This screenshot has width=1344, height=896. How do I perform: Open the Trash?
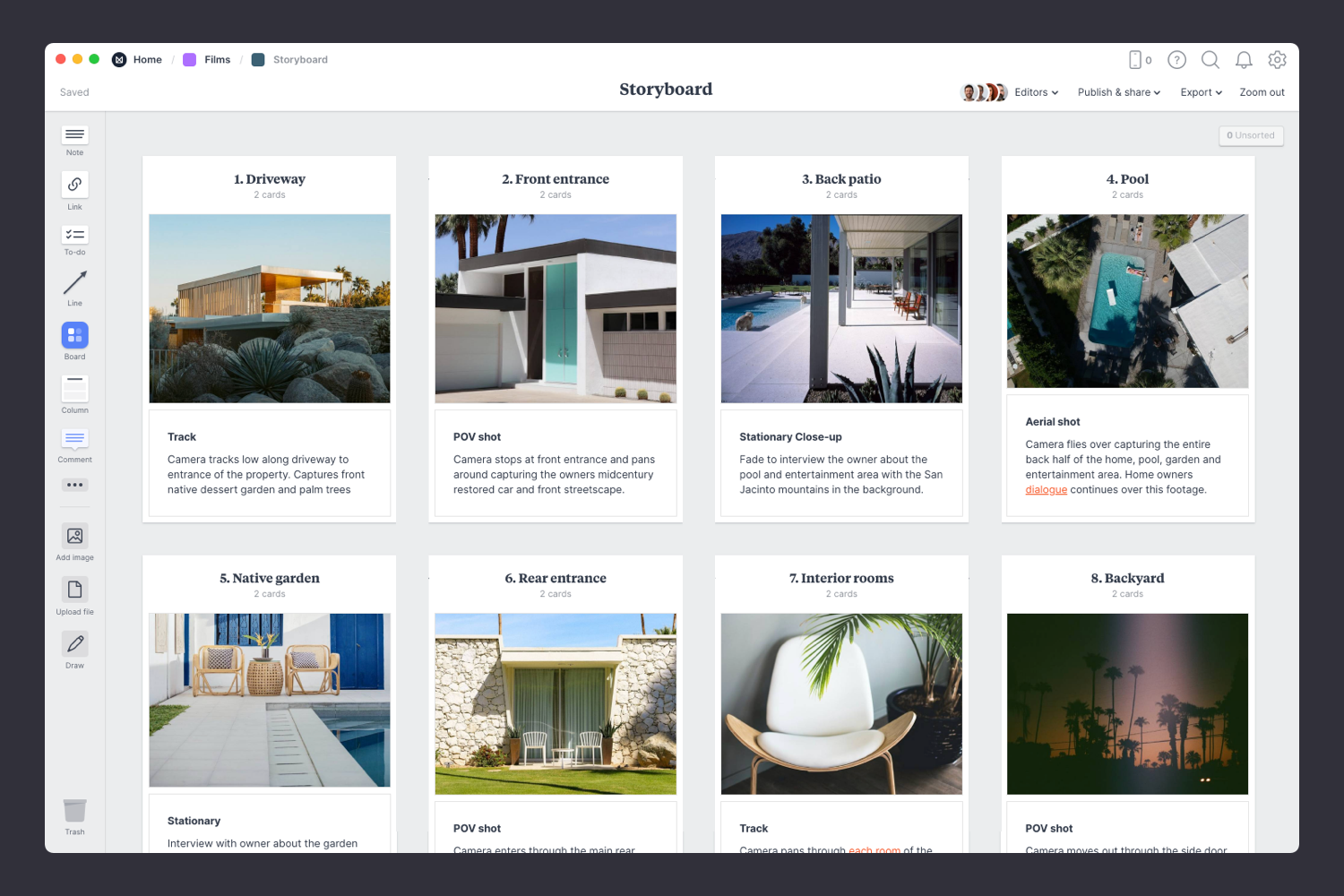pos(74,812)
